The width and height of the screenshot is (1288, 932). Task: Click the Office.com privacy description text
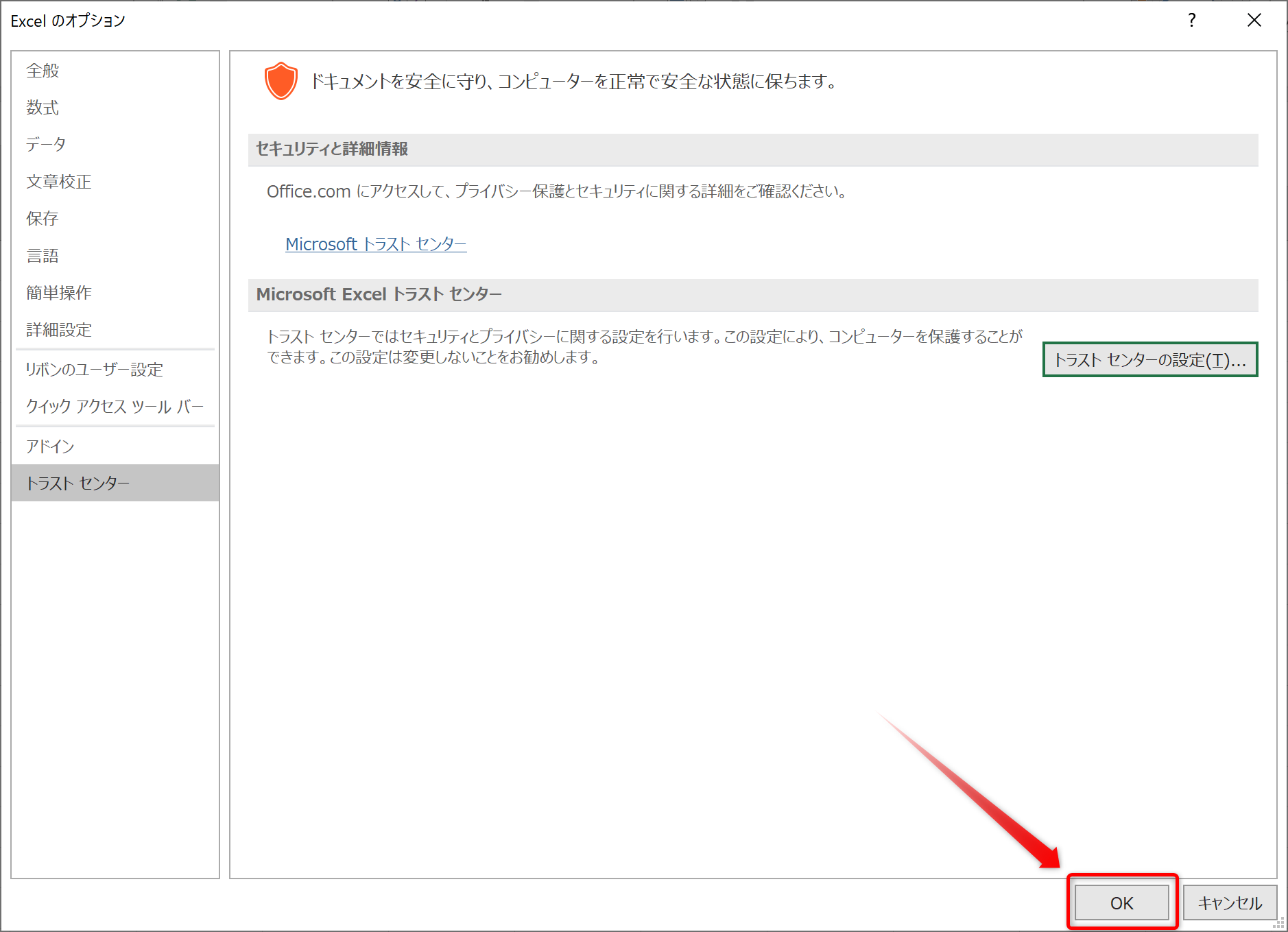coord(556,191)
